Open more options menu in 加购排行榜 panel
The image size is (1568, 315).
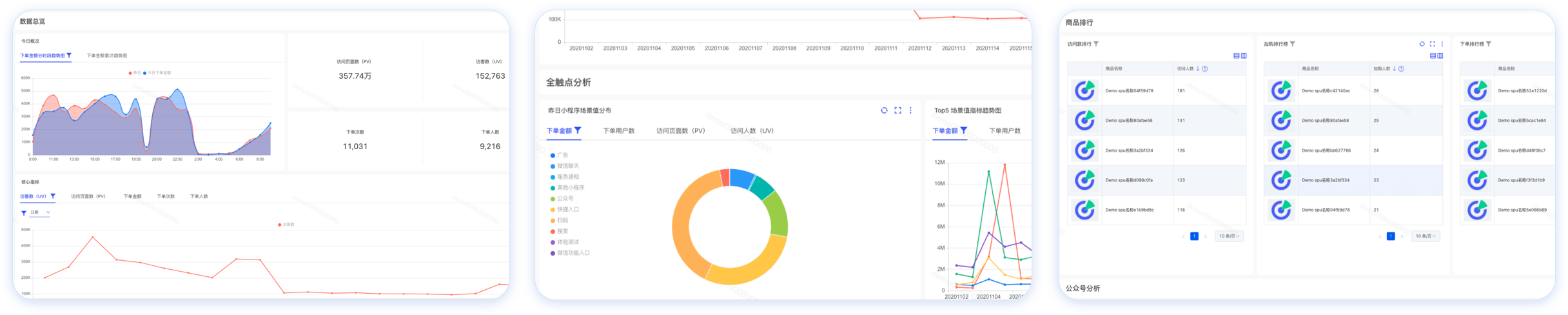tap(1442, 44)
